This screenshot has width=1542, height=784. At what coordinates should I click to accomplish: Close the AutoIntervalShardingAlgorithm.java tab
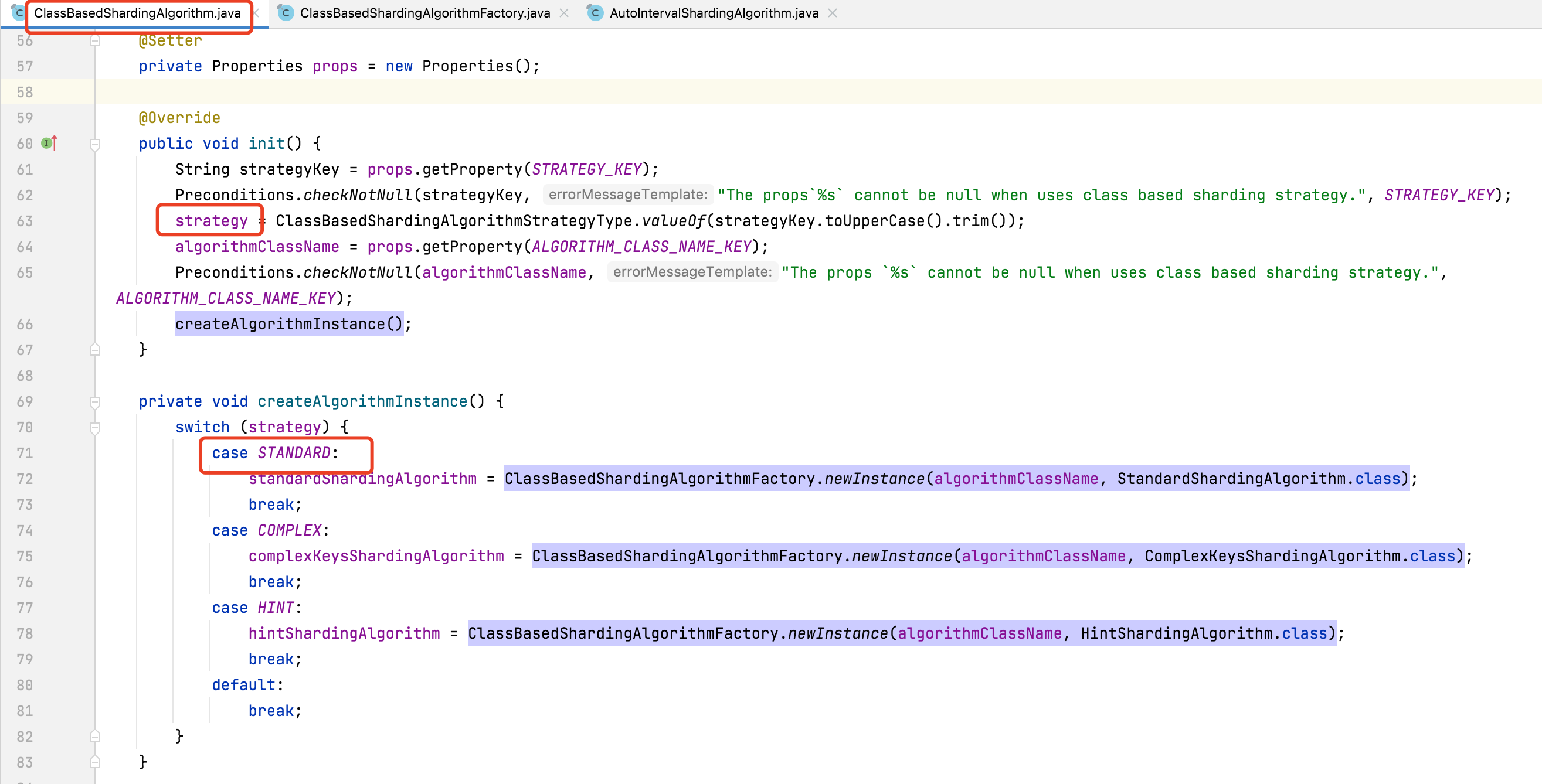point(832,12)
